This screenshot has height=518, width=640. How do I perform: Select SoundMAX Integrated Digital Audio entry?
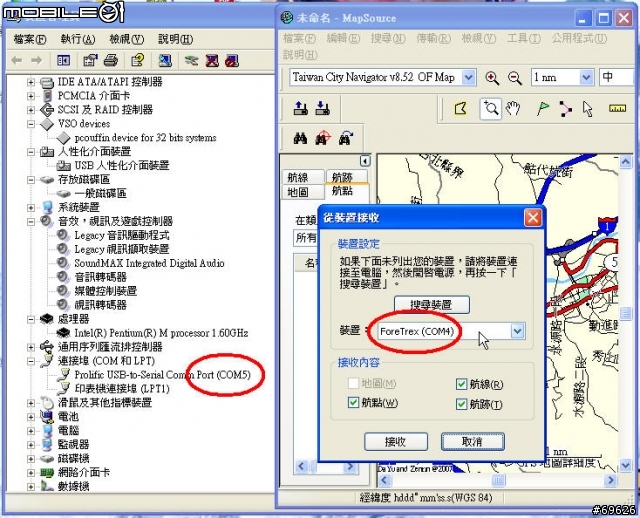pos(149,263)
